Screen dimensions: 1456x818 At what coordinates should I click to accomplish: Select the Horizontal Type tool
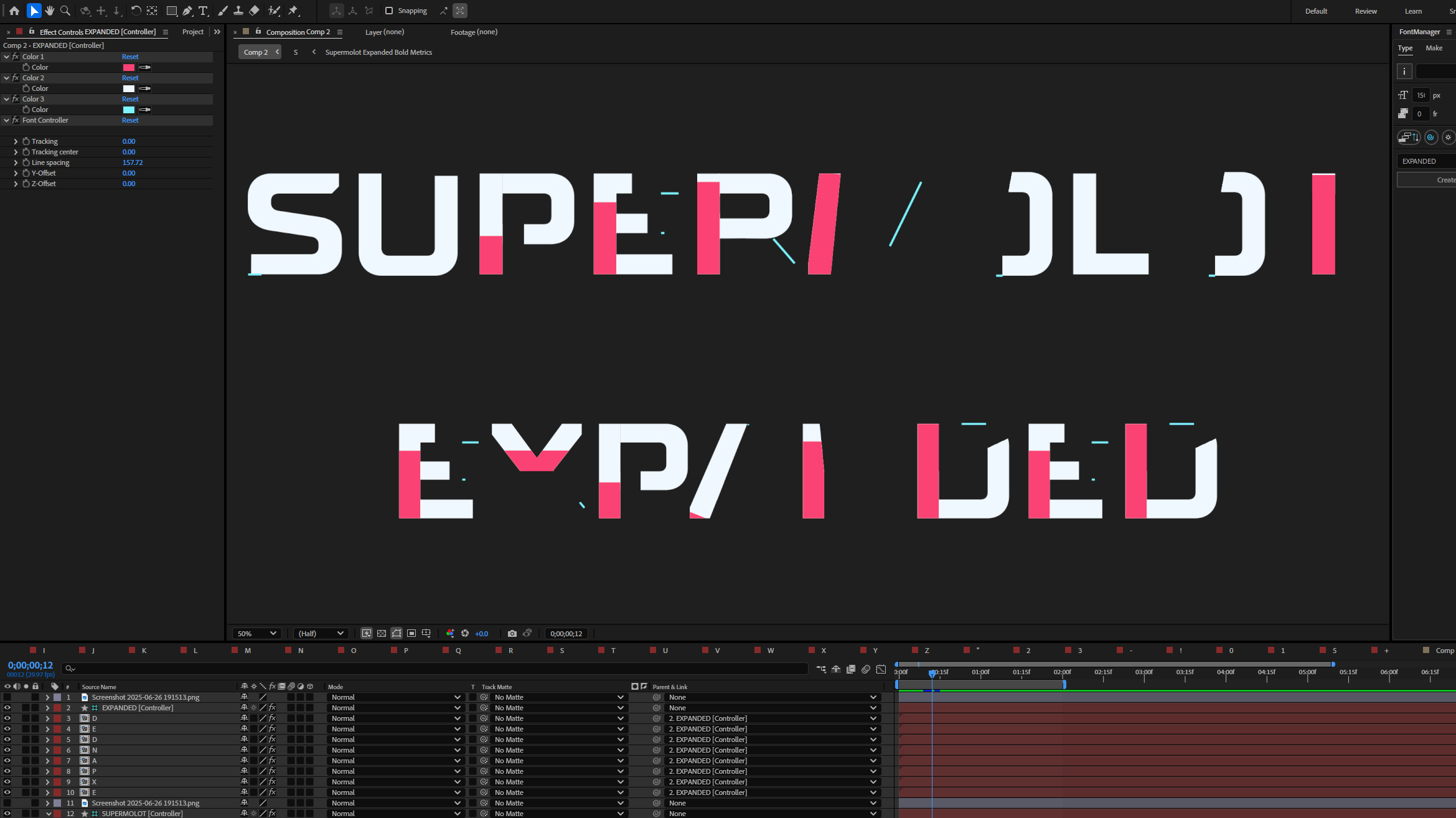203,11
